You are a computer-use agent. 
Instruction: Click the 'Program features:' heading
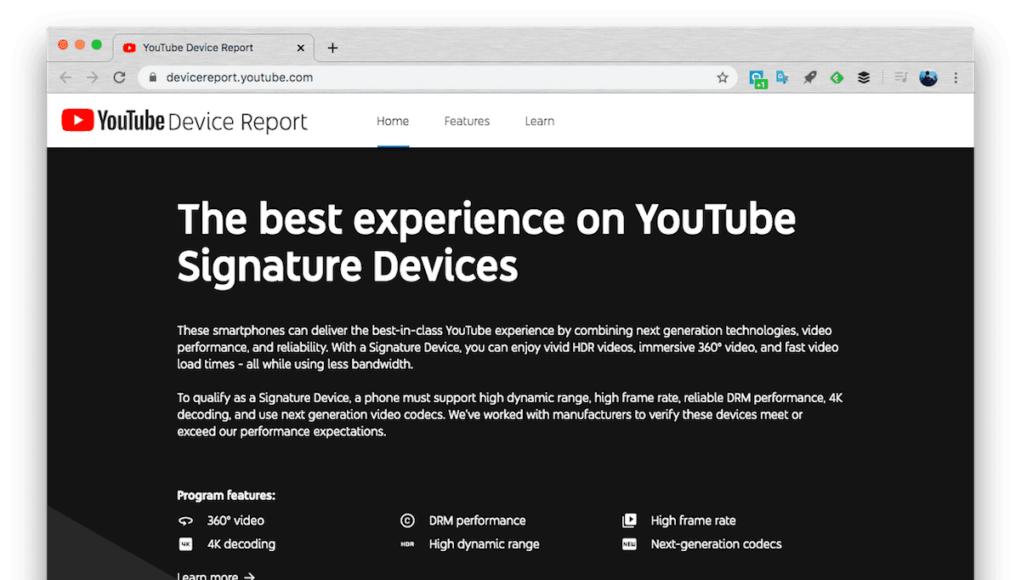226,495
